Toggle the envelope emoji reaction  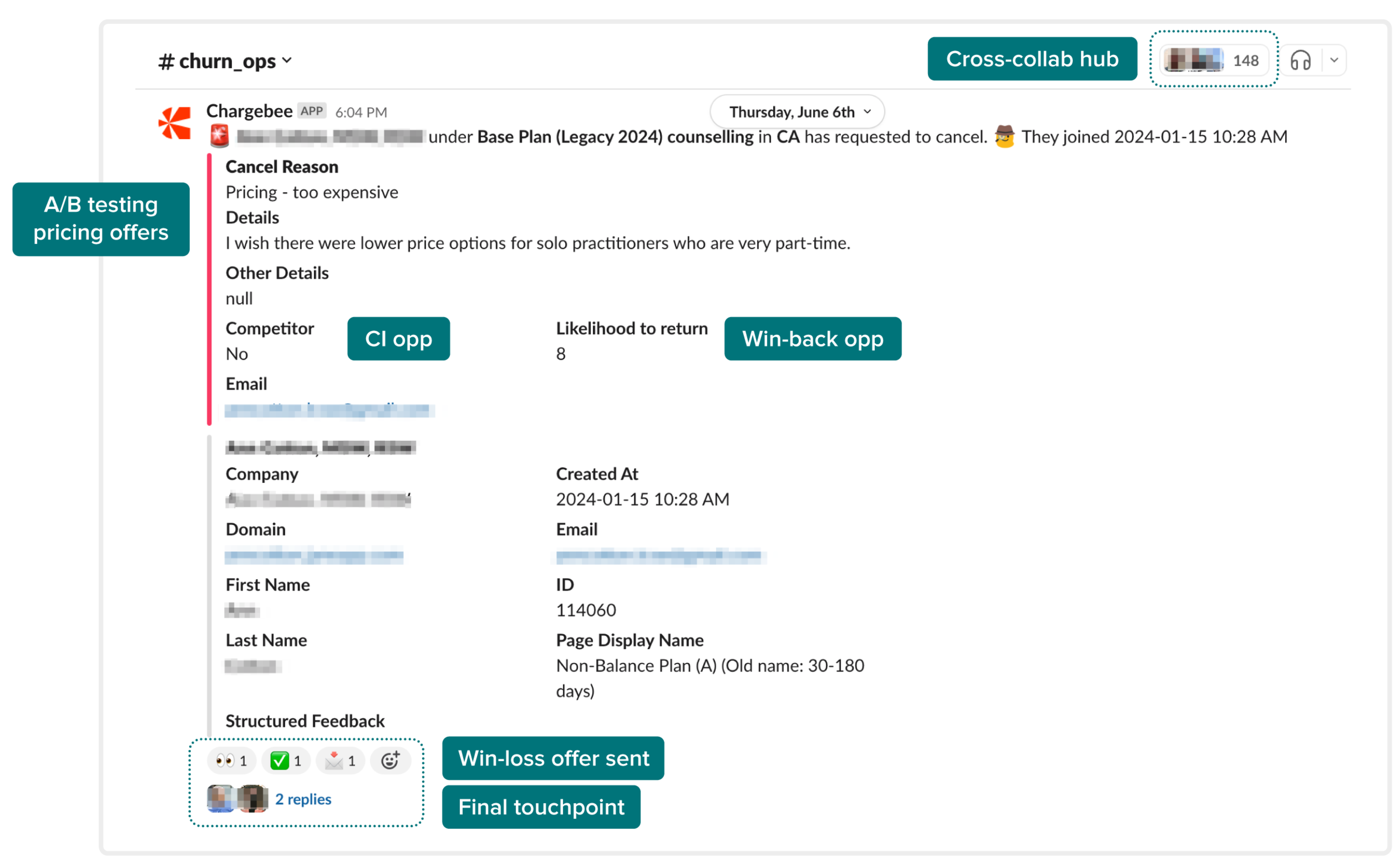click(340, 760)
